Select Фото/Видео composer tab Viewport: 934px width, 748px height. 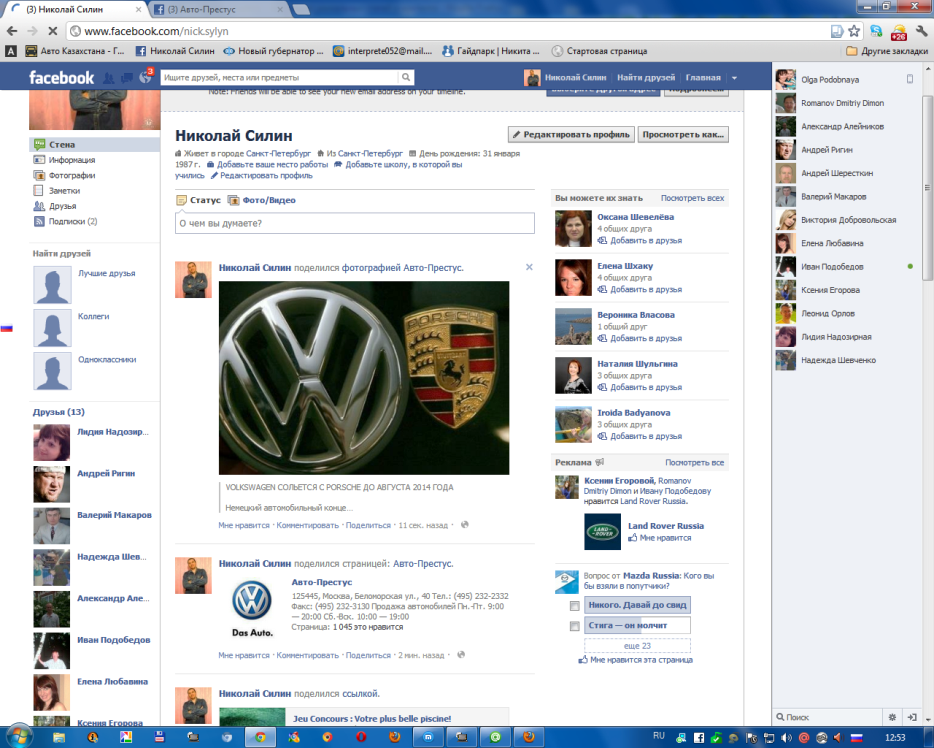pyautogui.click(x=262, y=200)
